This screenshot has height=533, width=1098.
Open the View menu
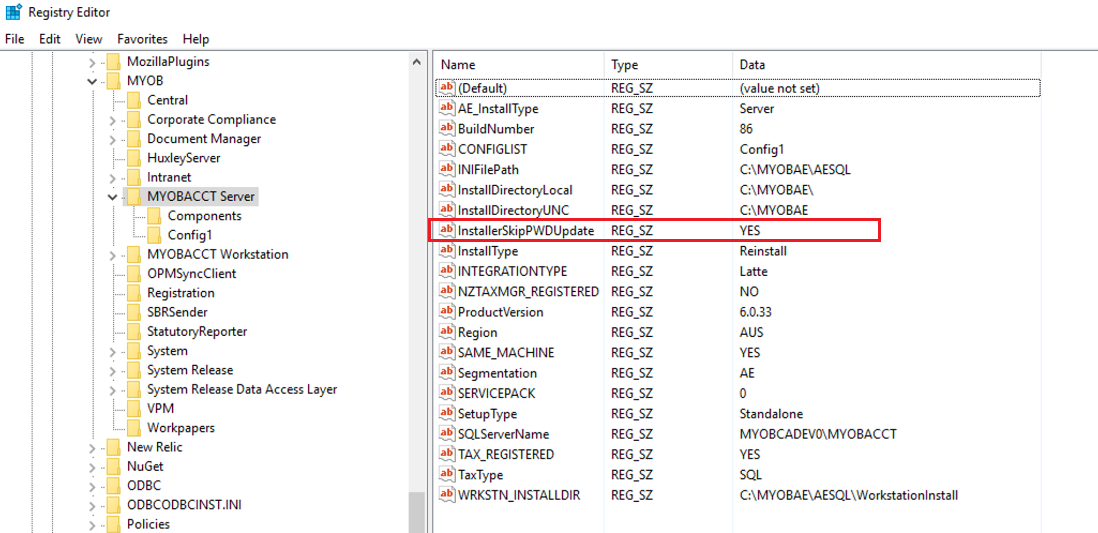point(89,39)
